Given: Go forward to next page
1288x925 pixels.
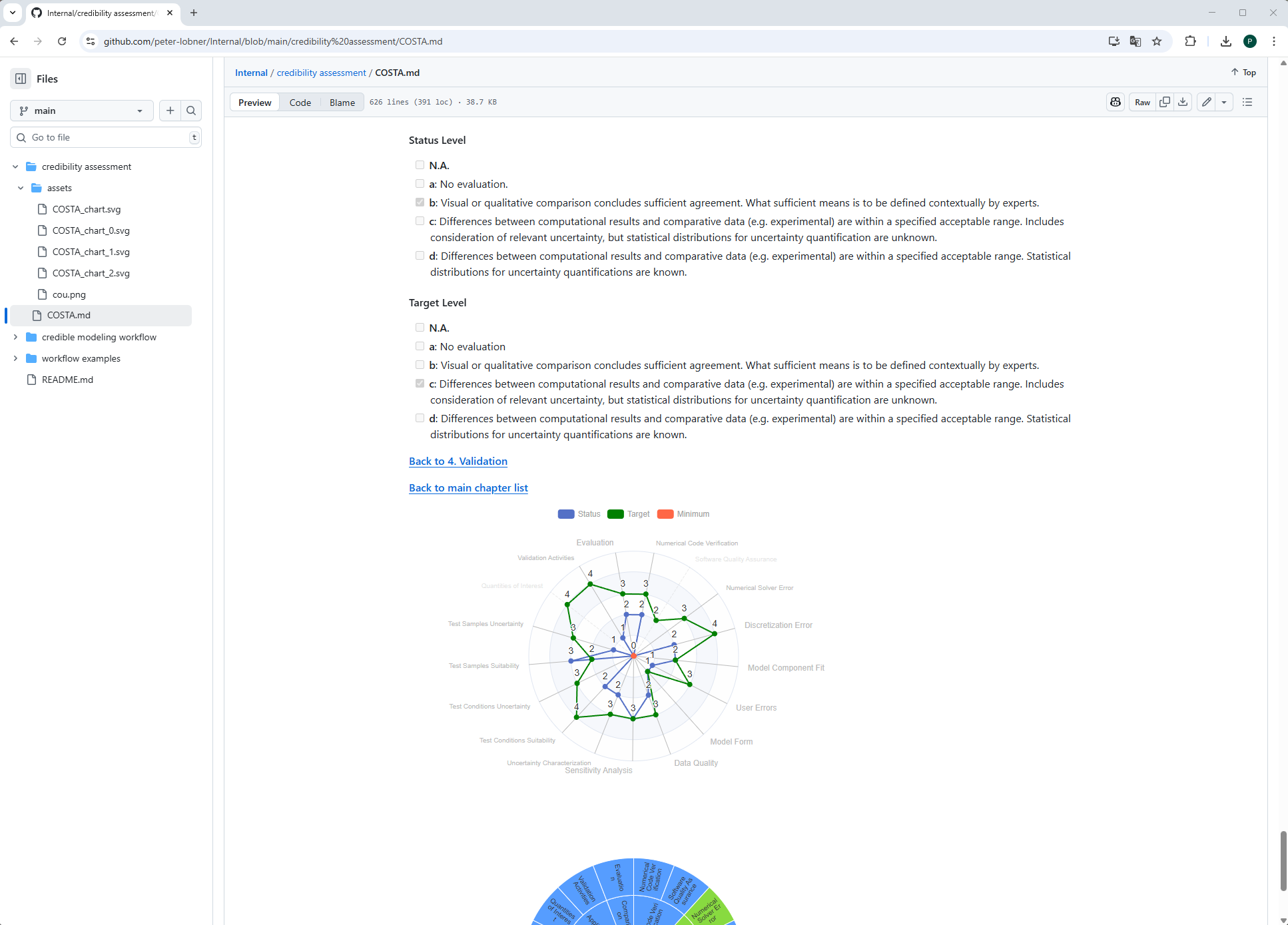Looking at the screenshot, I should tap(38, 41).
